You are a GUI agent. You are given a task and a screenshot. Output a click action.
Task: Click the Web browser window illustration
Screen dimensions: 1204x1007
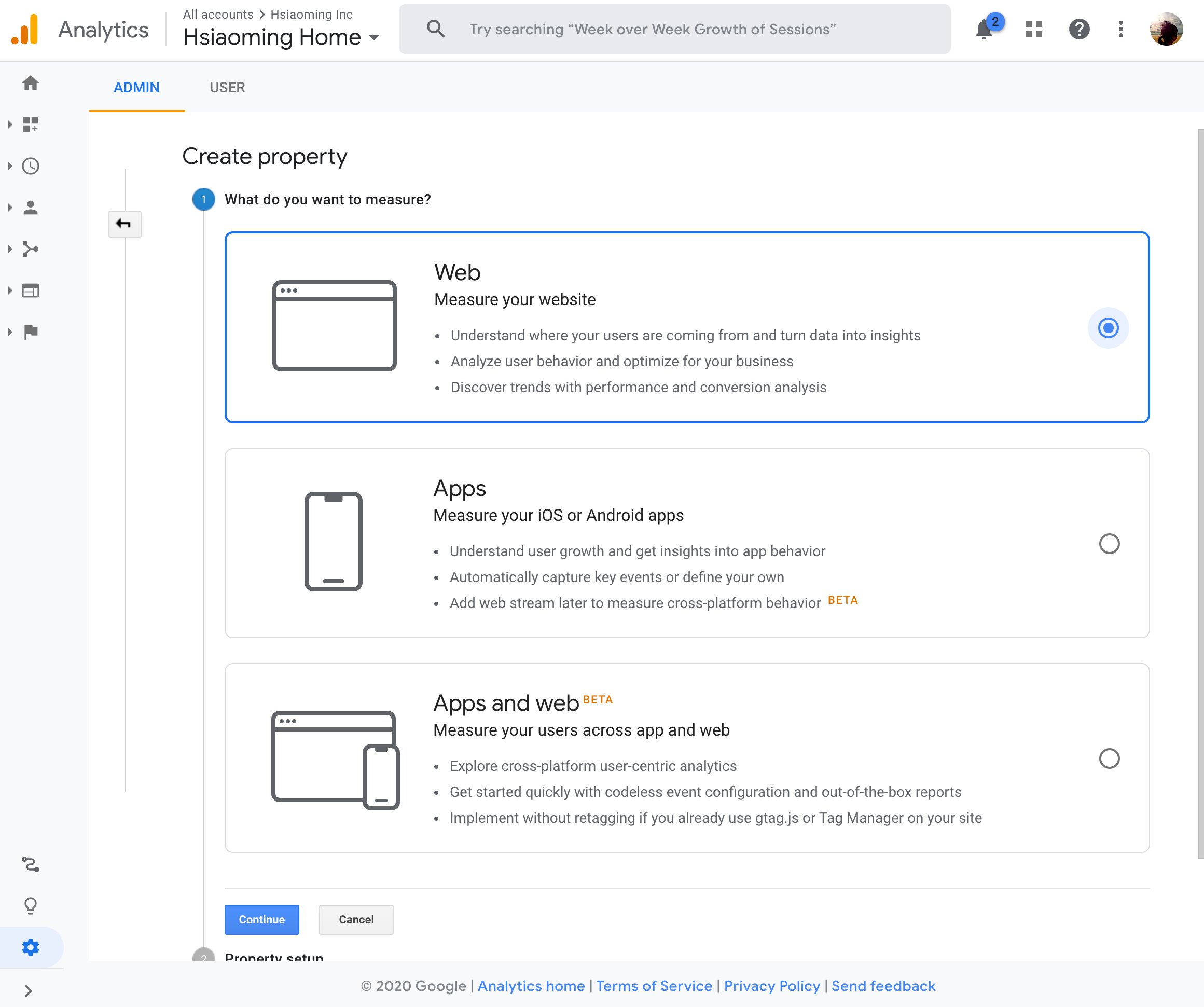tap(334, 326)
